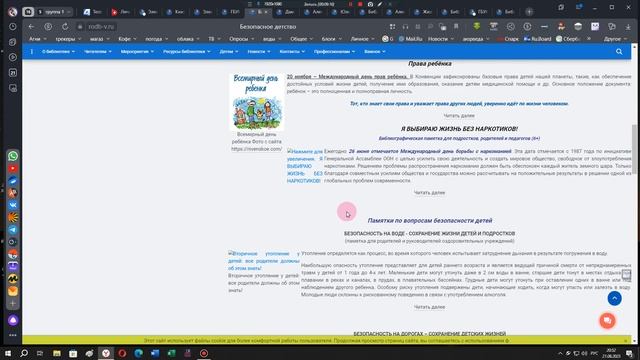The height and width of the screenshot is (360, 640).
Task: Launch the Alice assistant purple icon
Action: point(13,320)
